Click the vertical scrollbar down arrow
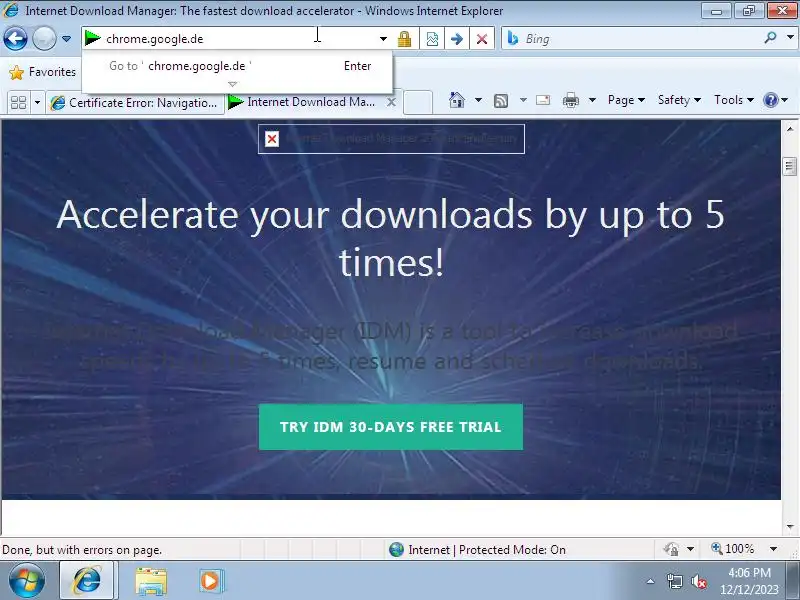The image size is (800, 600). click(x=790, y=527)
